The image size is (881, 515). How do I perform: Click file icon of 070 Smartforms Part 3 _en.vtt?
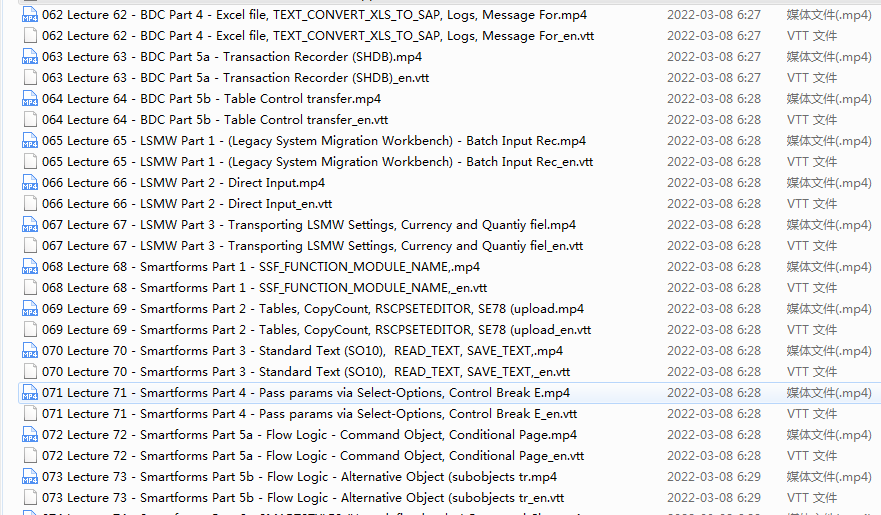pyautogui.click(x=30, y=372)
